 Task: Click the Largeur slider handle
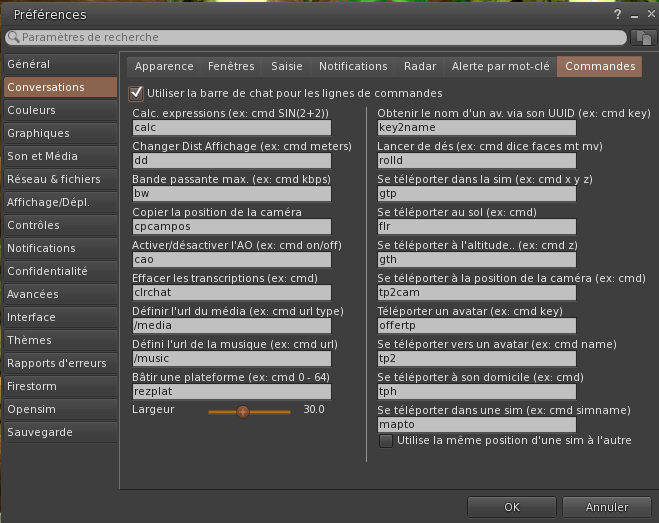coord(243,411)
